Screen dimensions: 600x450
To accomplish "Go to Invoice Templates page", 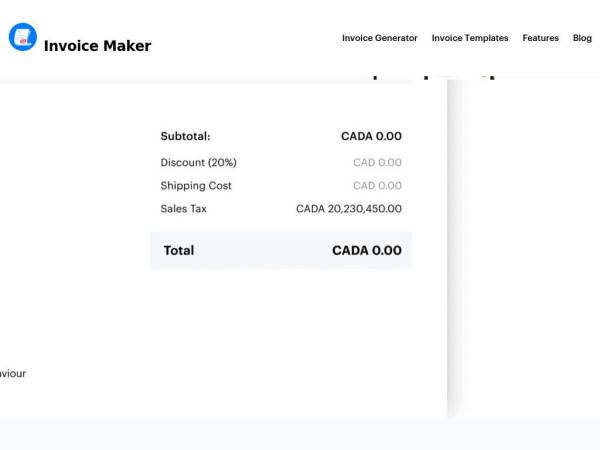I will [470, 38].
